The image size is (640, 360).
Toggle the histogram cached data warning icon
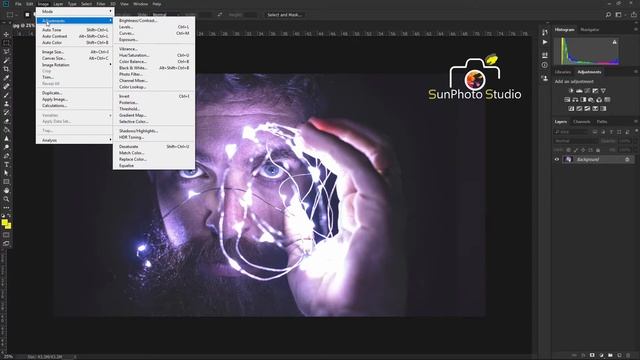(615, 42)
